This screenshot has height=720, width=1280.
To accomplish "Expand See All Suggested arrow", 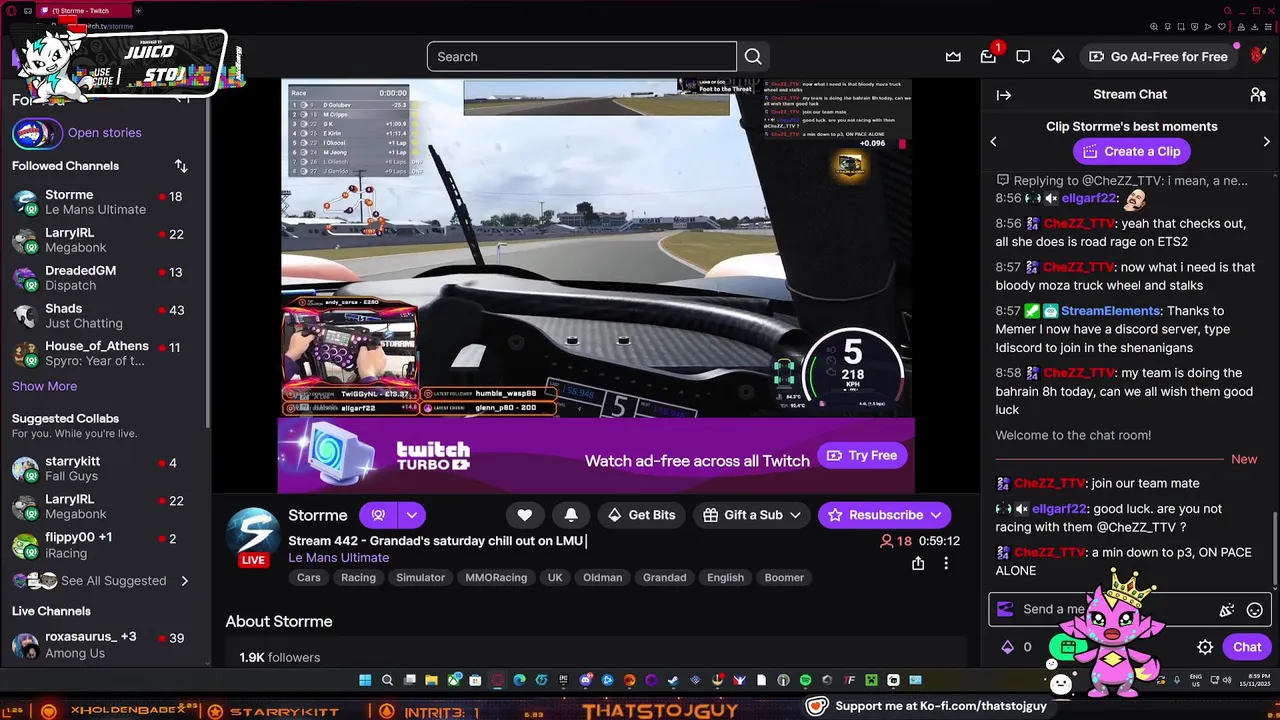I will (x=184, y=581).
